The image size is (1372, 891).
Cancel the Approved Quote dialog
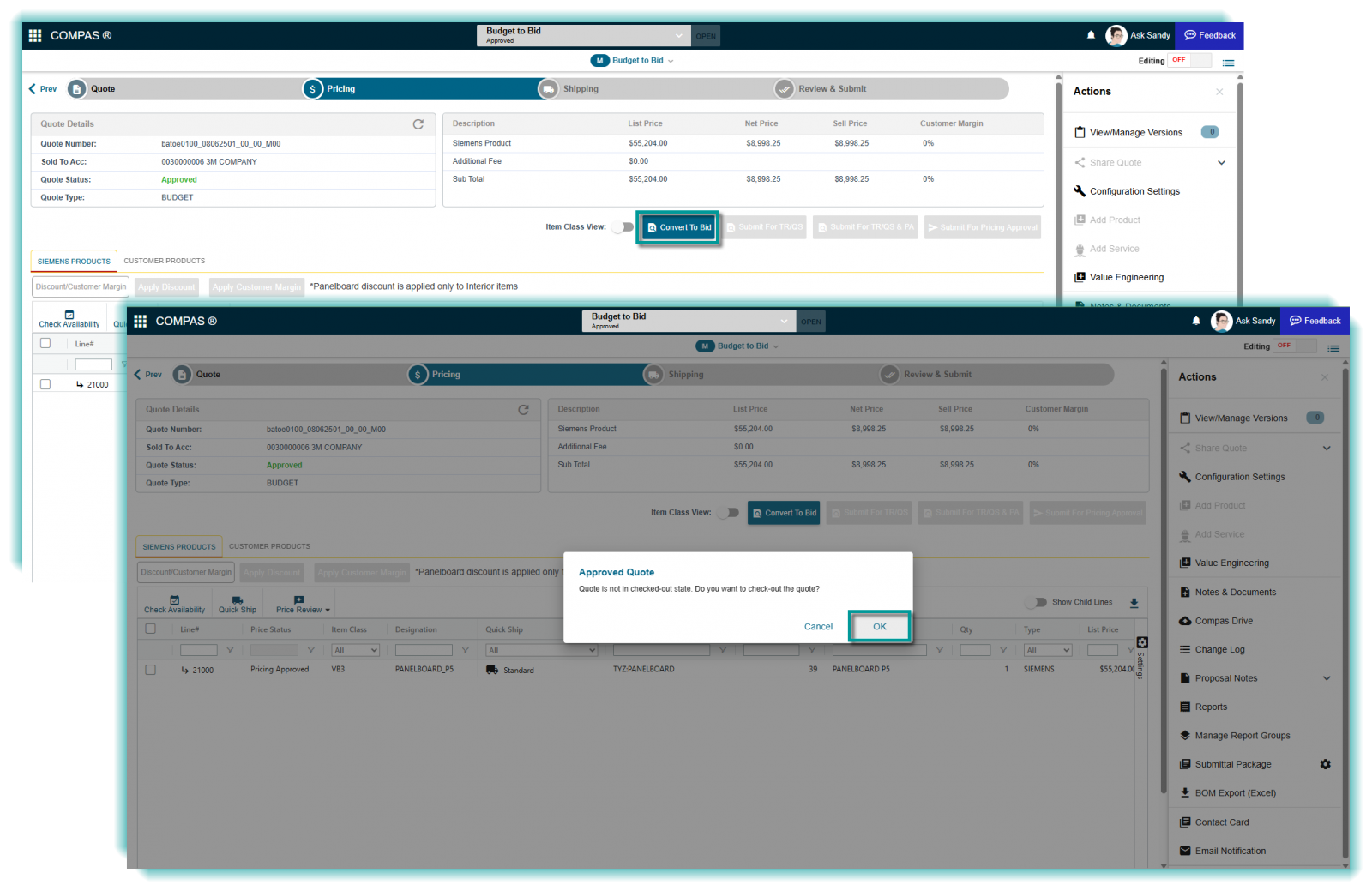click(x=818, y=627)
